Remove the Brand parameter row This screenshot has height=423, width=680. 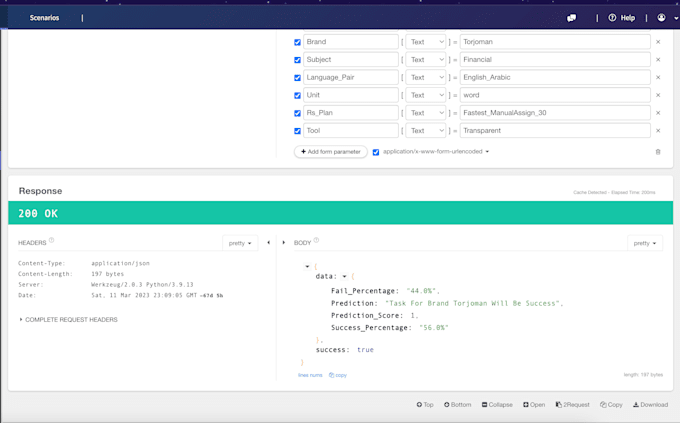[658, 42]
